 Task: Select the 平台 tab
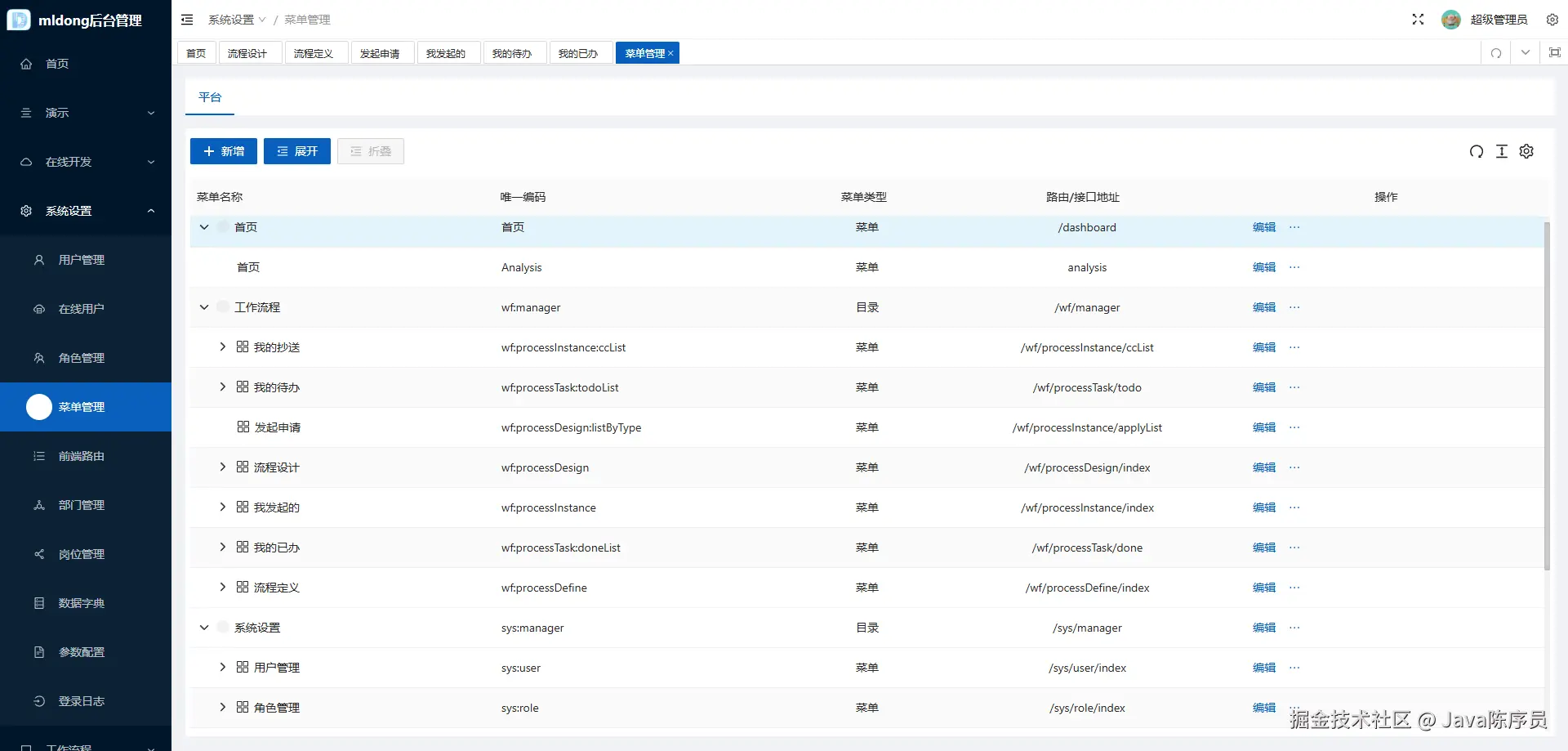tap(210, 97)
